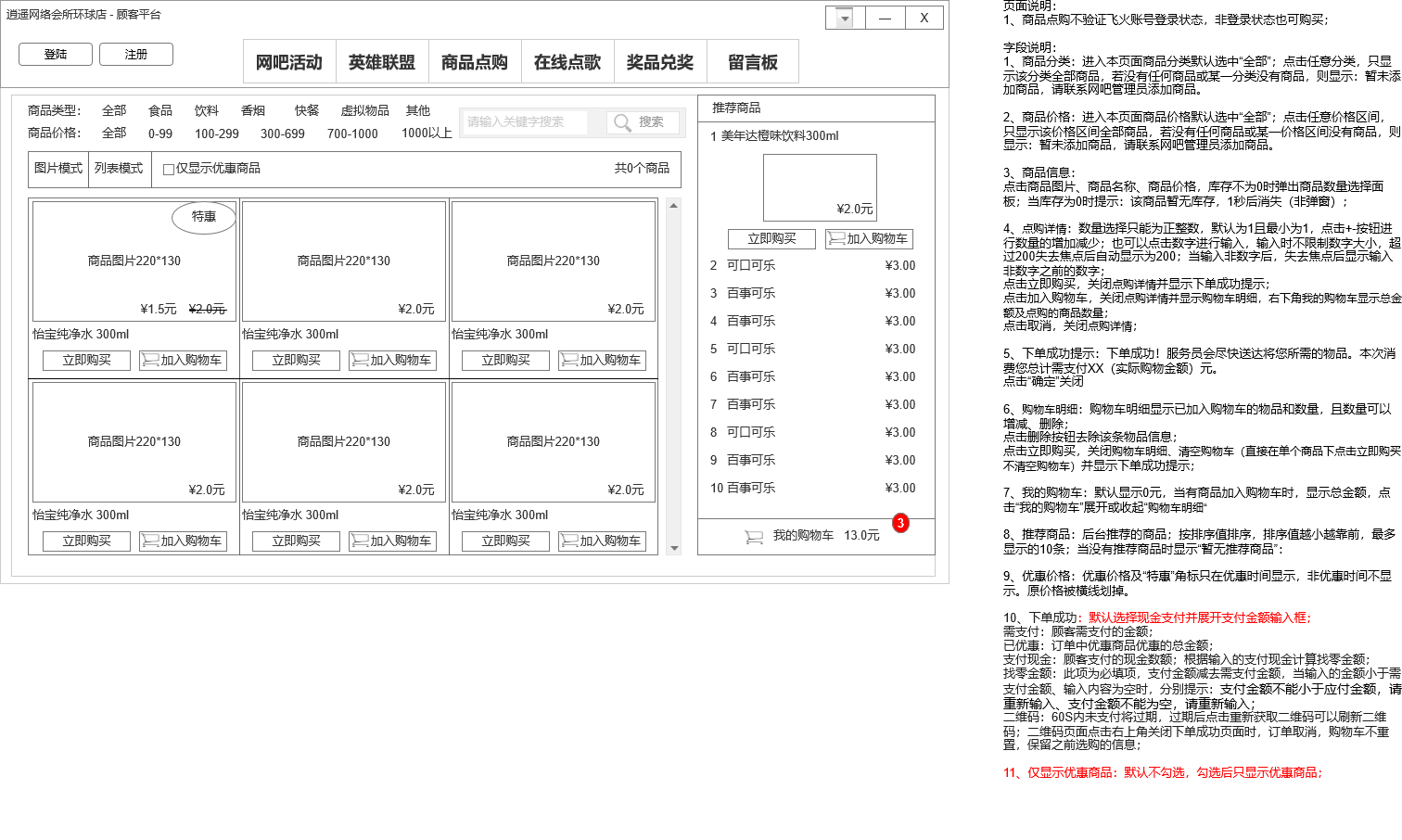Screen dimensions: 1402x840
Task: Open the 网吧活动 tab
Action: coord(289,62)
